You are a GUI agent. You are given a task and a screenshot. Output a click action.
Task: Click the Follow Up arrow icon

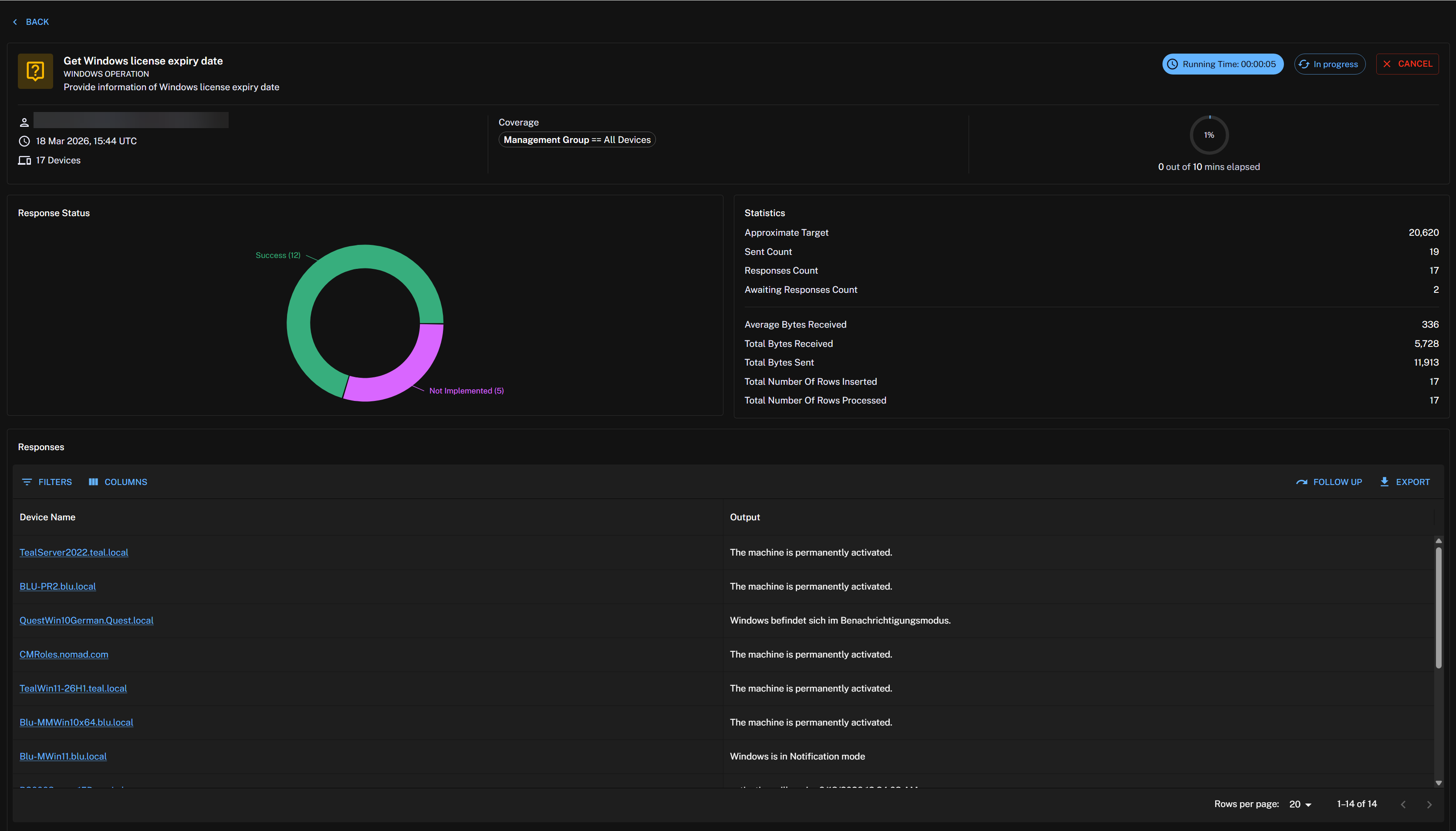[x=1301, y=482]
